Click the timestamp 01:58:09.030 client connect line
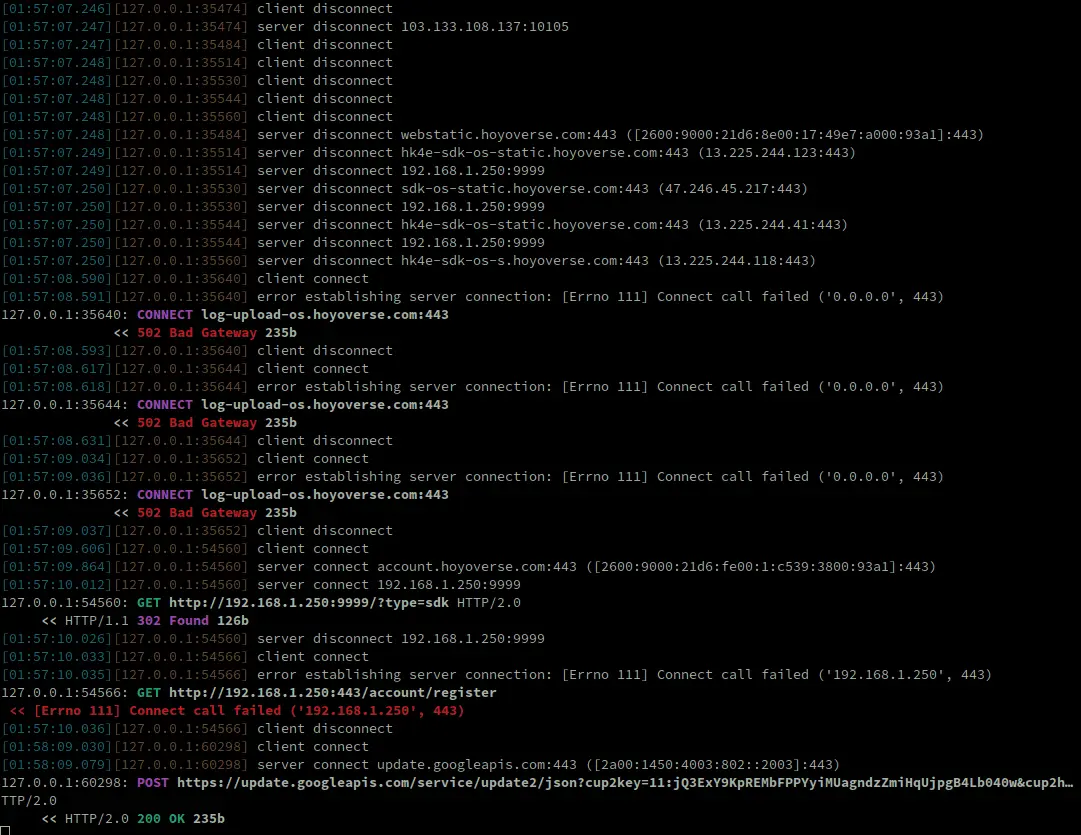The image size is (1081, 835). [x=185, y=747]
